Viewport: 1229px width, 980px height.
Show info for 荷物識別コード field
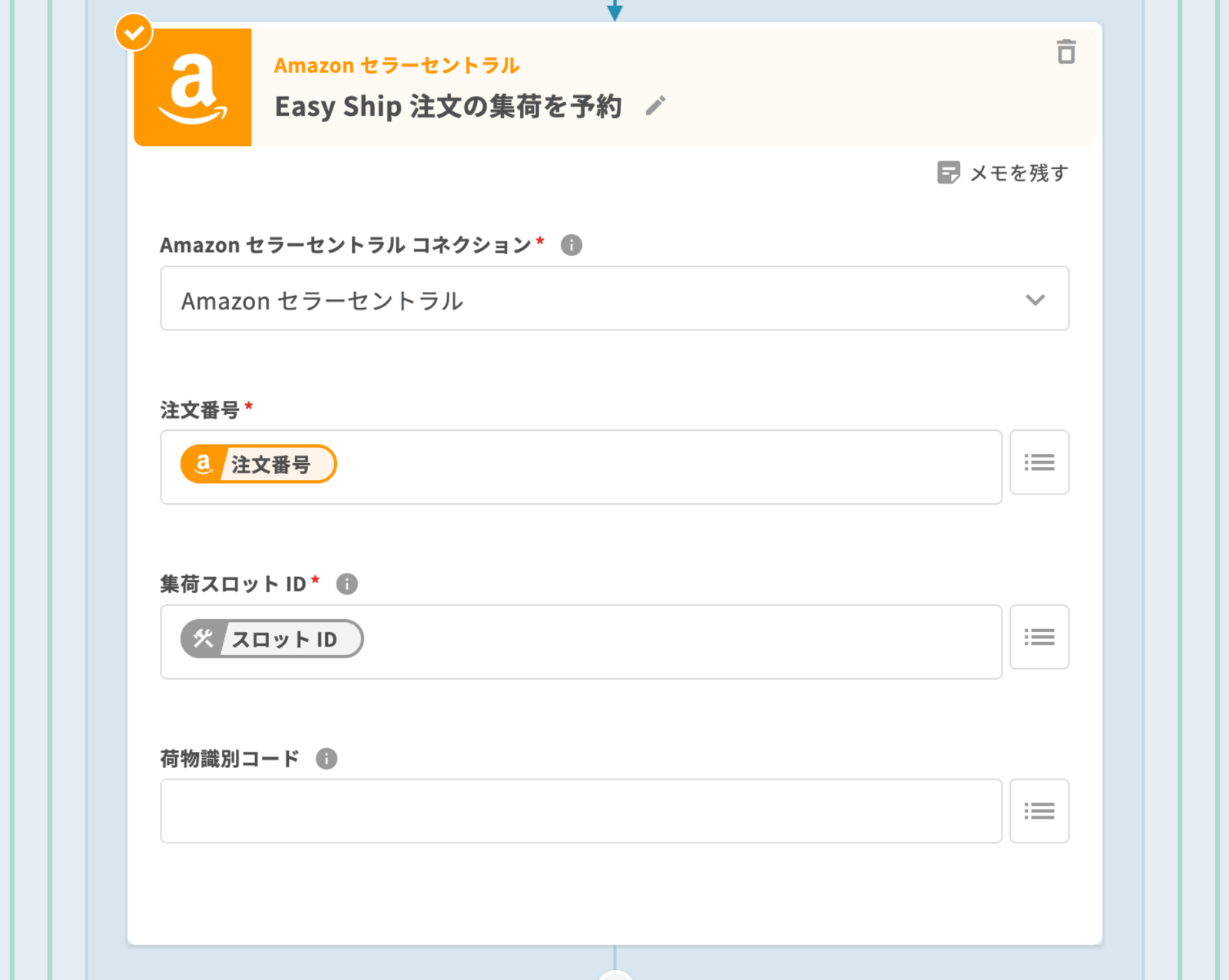tap(326, 759)
